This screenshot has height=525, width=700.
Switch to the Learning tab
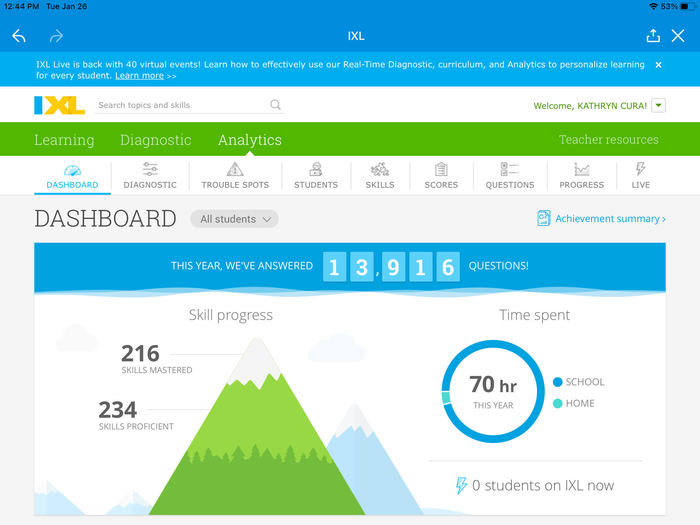pyautogui.click(x=64, y=140)
